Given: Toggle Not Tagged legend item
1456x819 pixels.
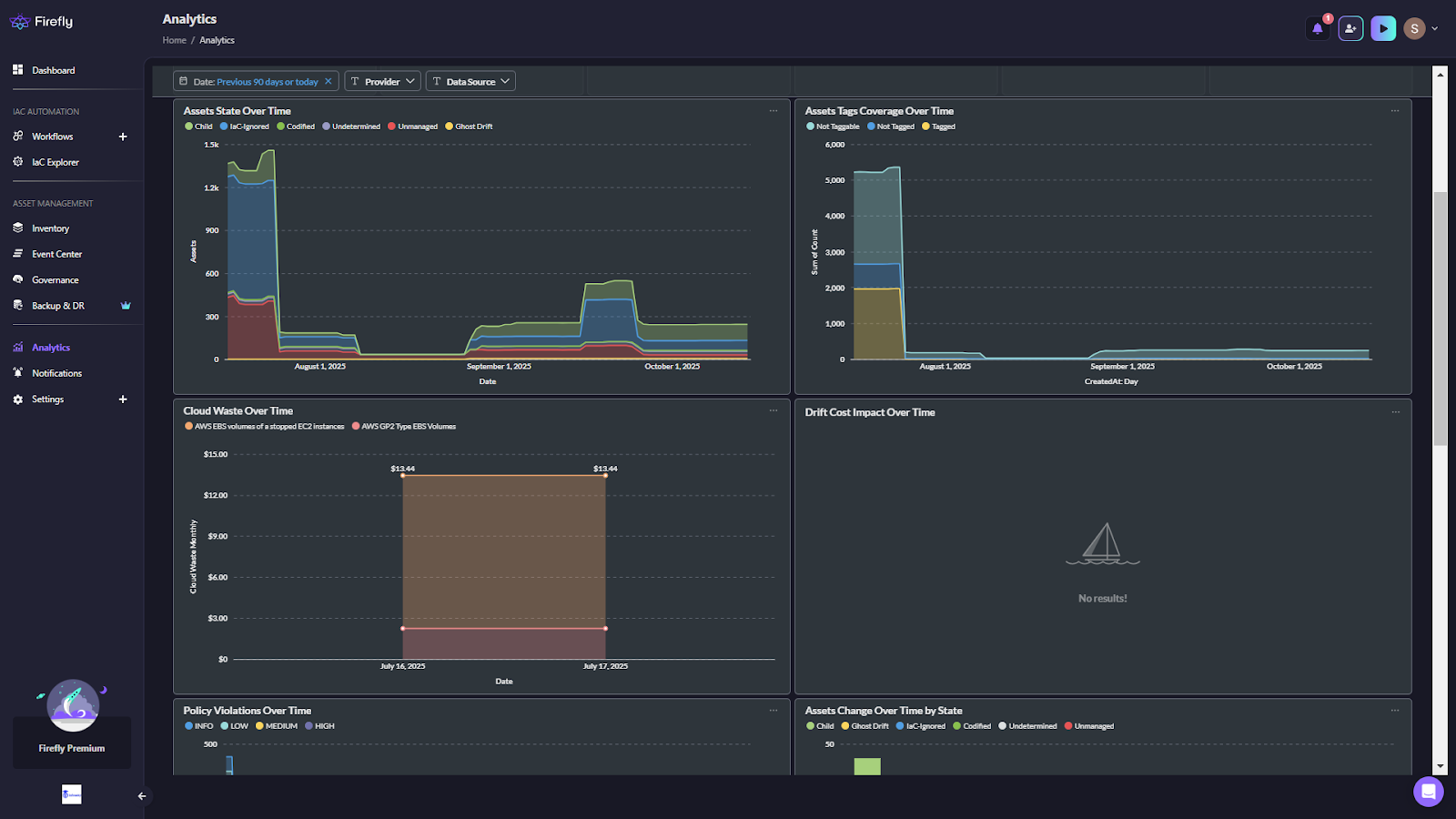Looking at the screenshot, I should (891, 126).
